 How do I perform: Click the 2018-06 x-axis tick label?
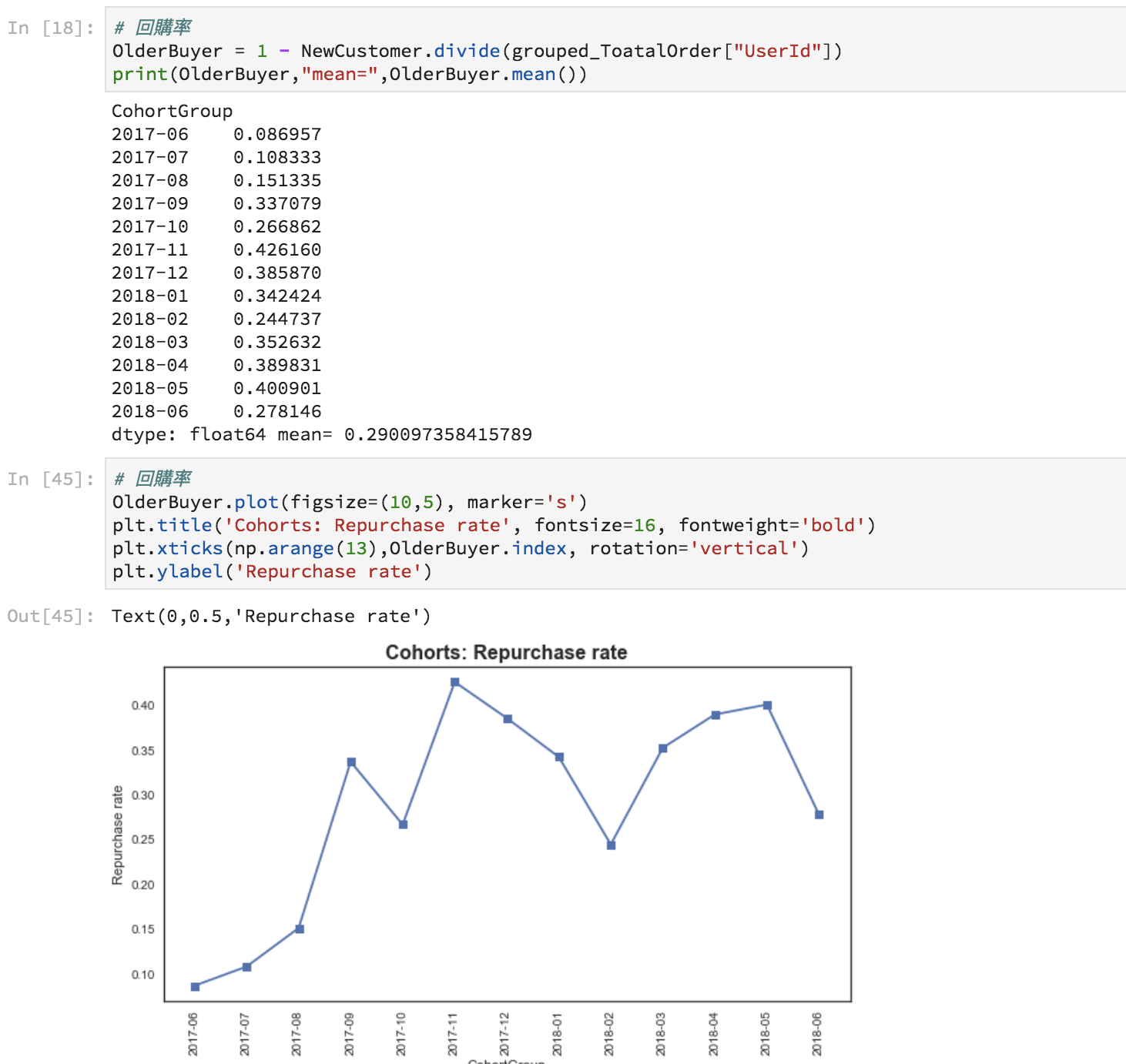coord(817,1034)
